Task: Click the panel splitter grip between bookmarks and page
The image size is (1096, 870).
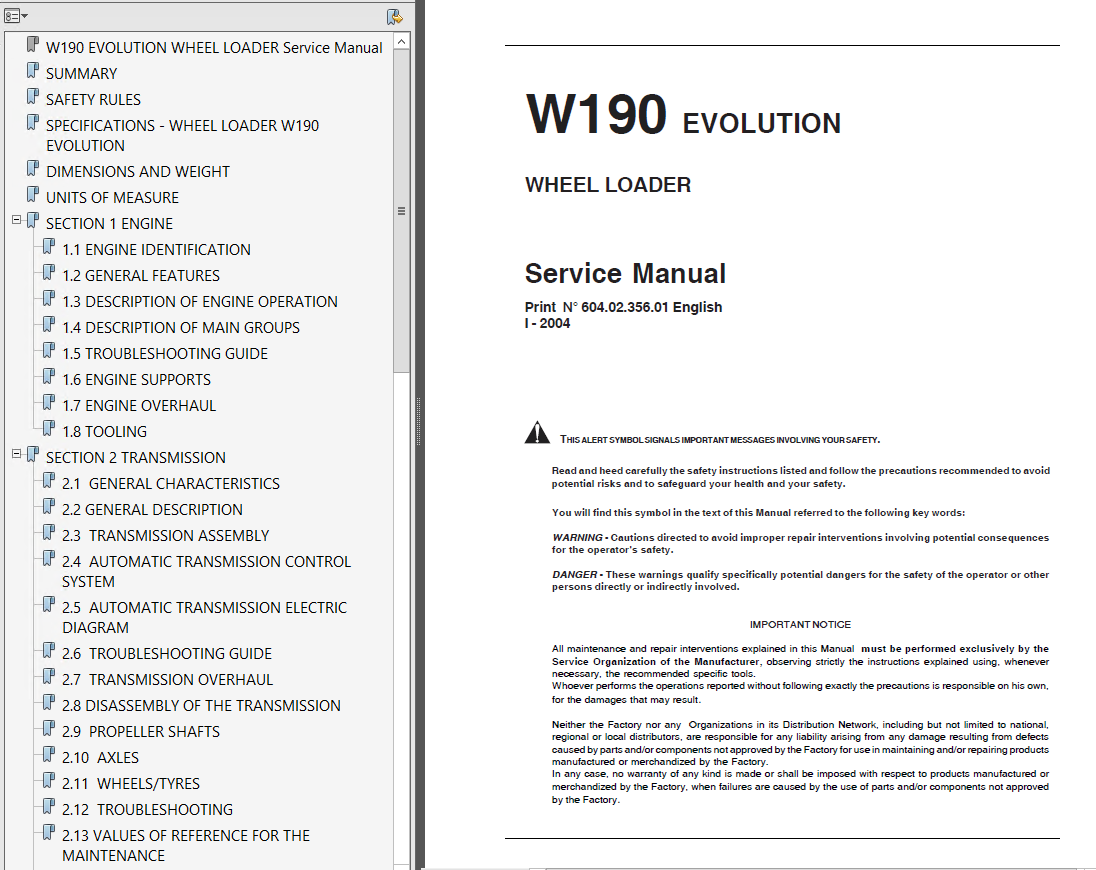Action: pyautogui.click(x=419, y=421)
